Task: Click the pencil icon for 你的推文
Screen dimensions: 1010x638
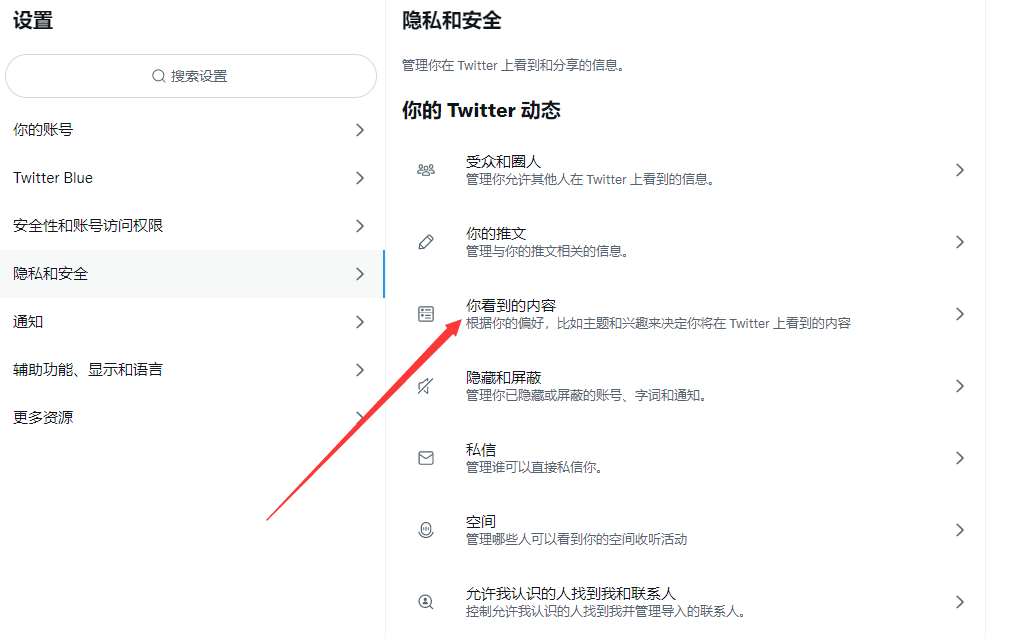Action: [426, 242]
